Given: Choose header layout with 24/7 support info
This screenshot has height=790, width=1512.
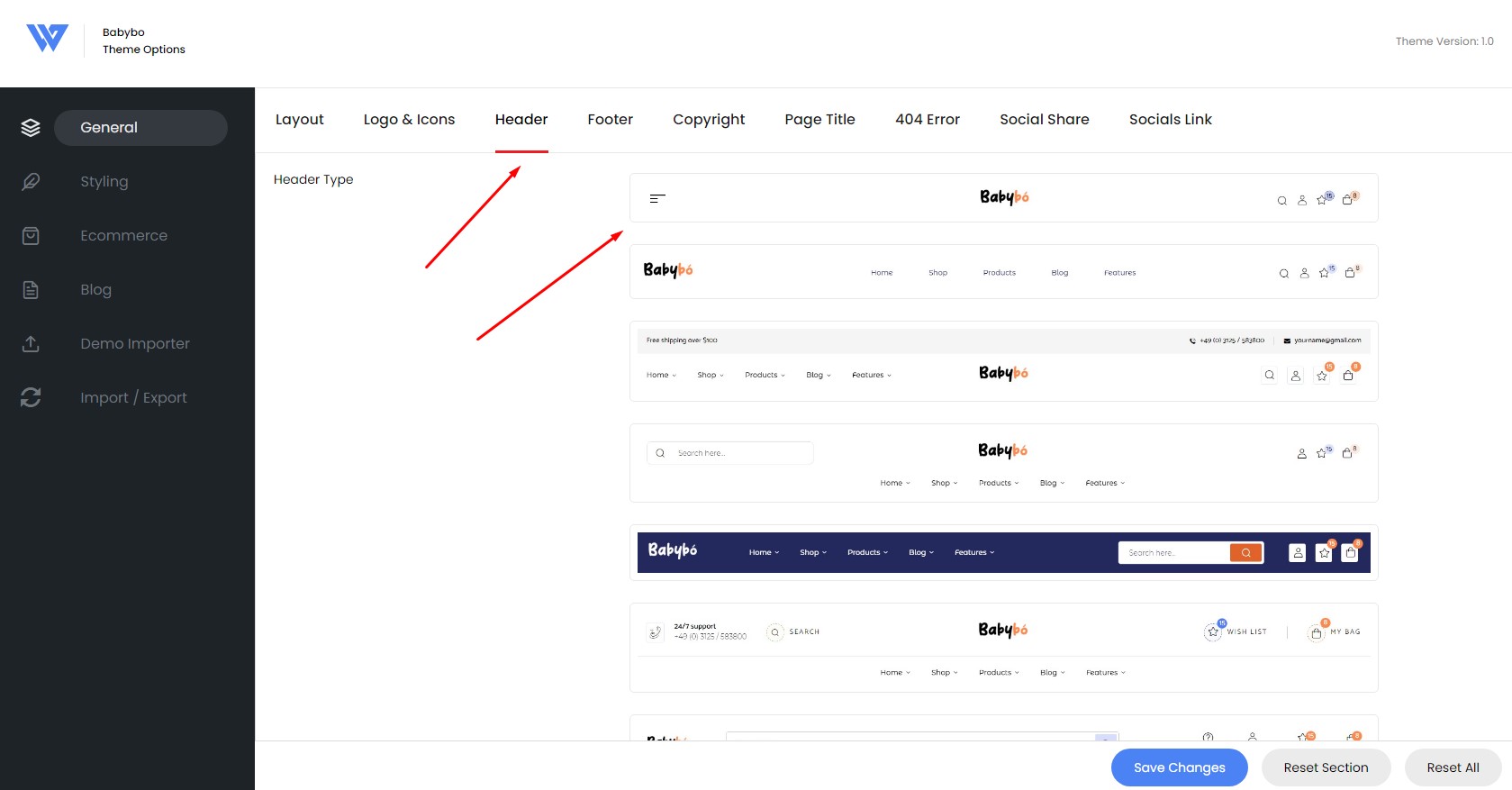Looking at the screenshot, I should click(x=1003, y=648).
